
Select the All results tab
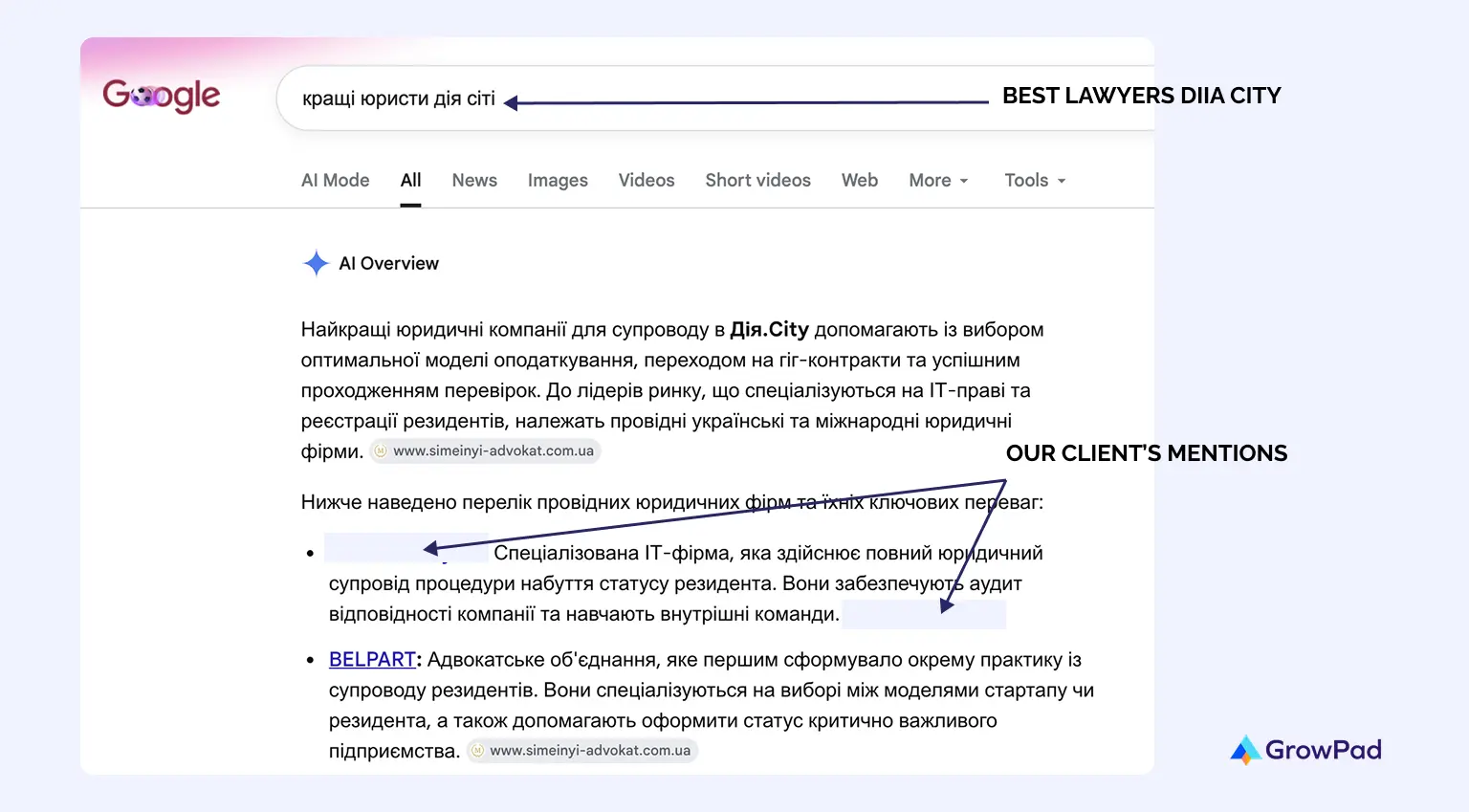pyautogui.click(x=411, y=180)
